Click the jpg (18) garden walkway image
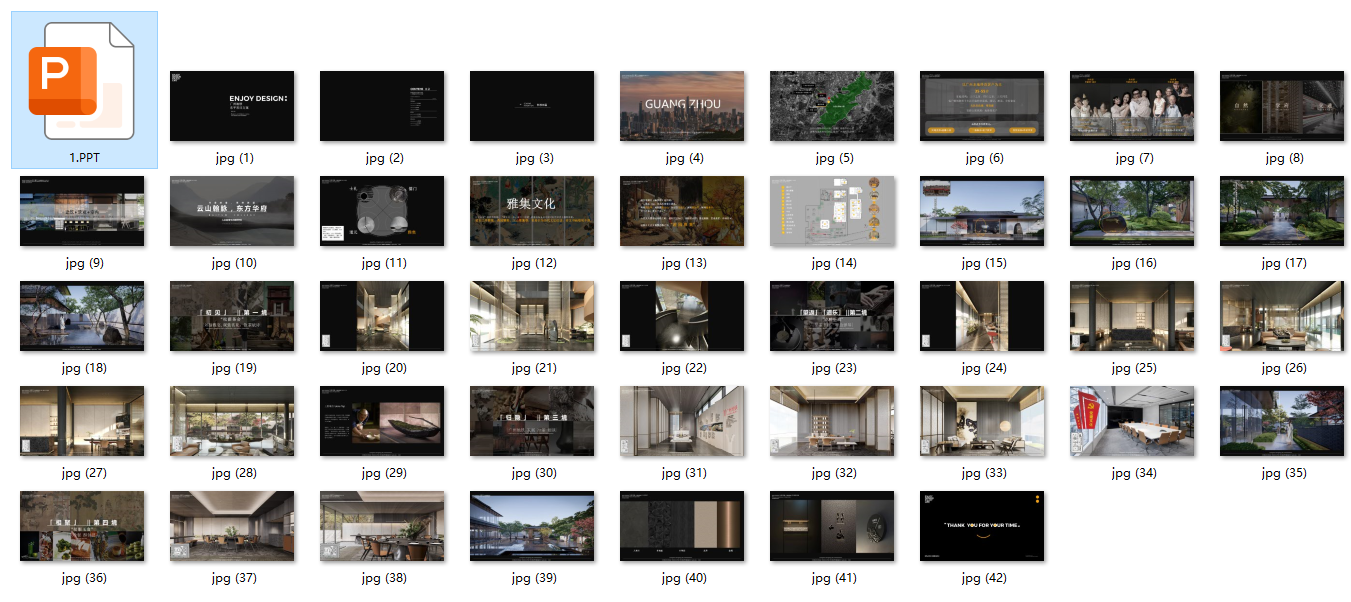Image resolution: width=1351 pixels, height=602 pixels. pyautogui.click(x=82, y=316)
